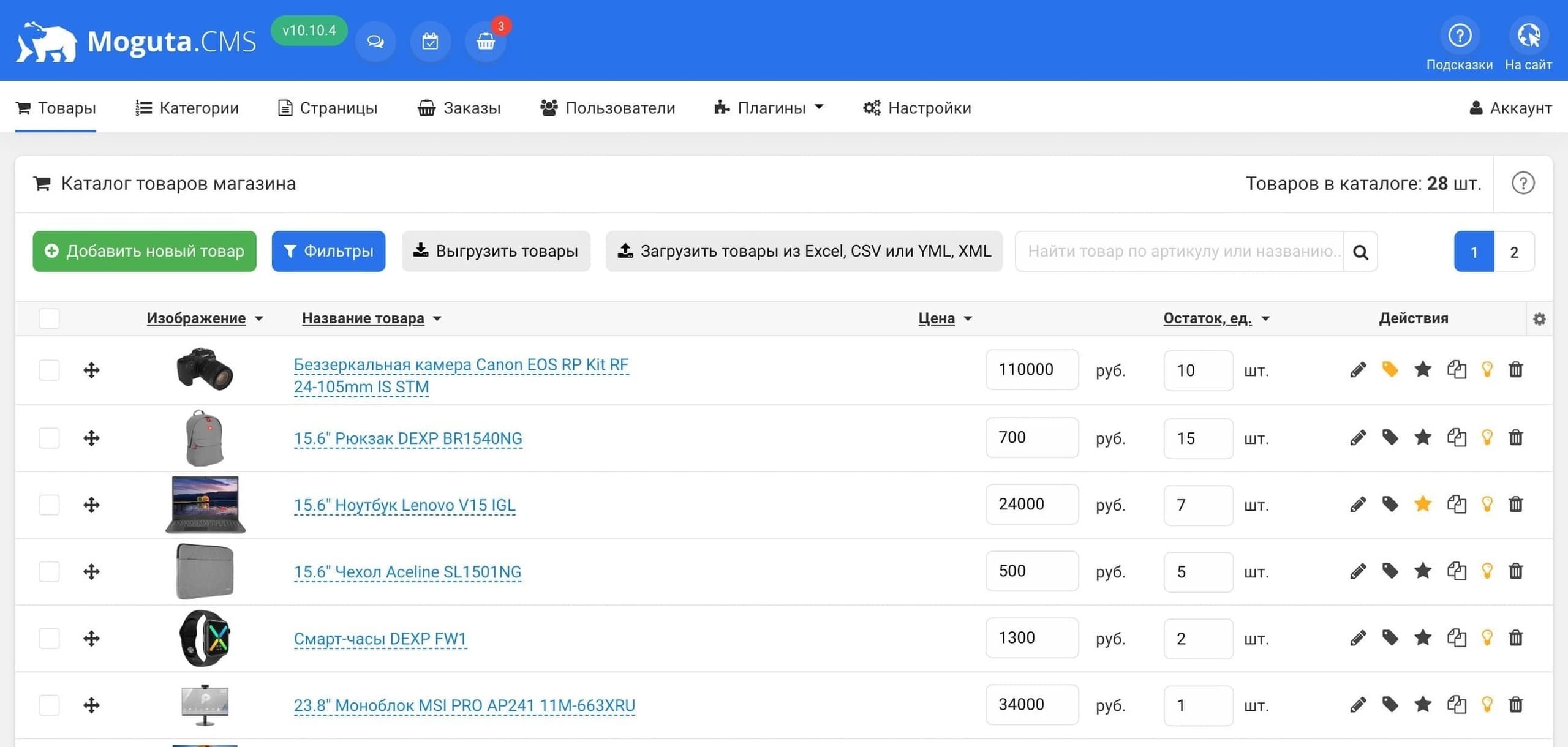Click Добавить новый товар button

pos(145,251)
